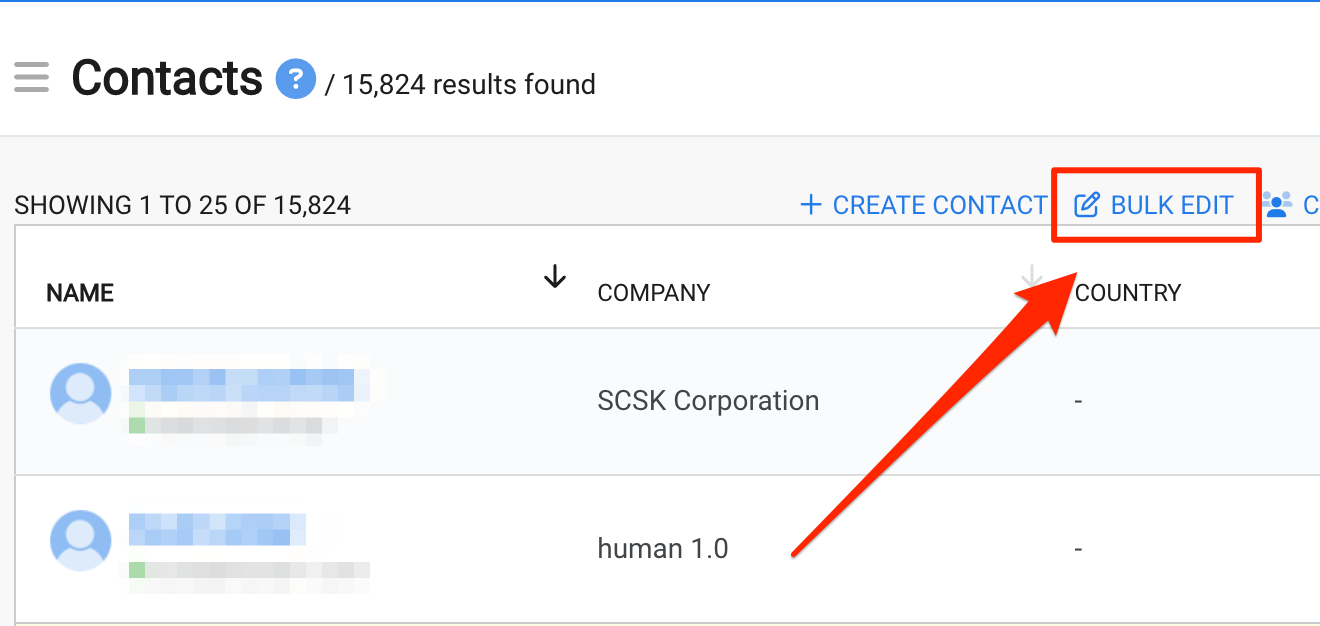Open the hamburger navigation menu
1320x626 pixels.
pyautogui.click(x=32, y=78)
